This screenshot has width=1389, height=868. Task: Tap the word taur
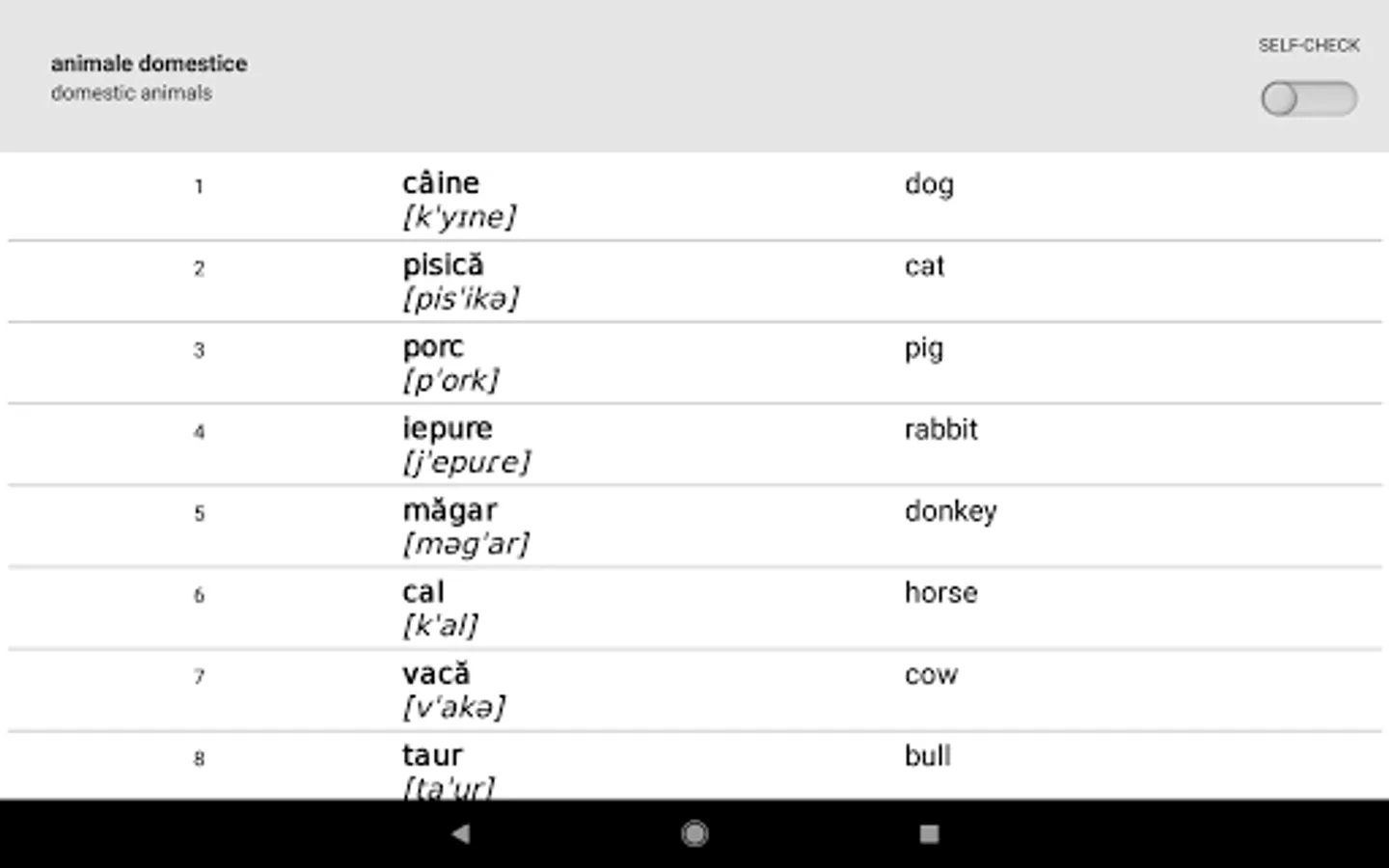point(432,755)
